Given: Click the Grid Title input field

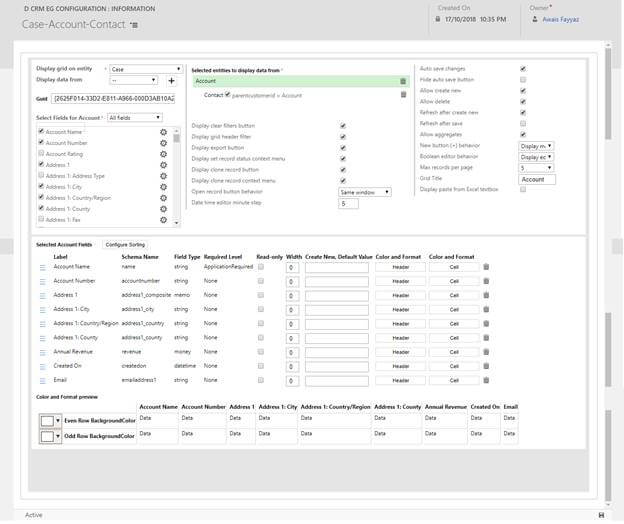Looking at the screenshot, I should coord(537,179).
